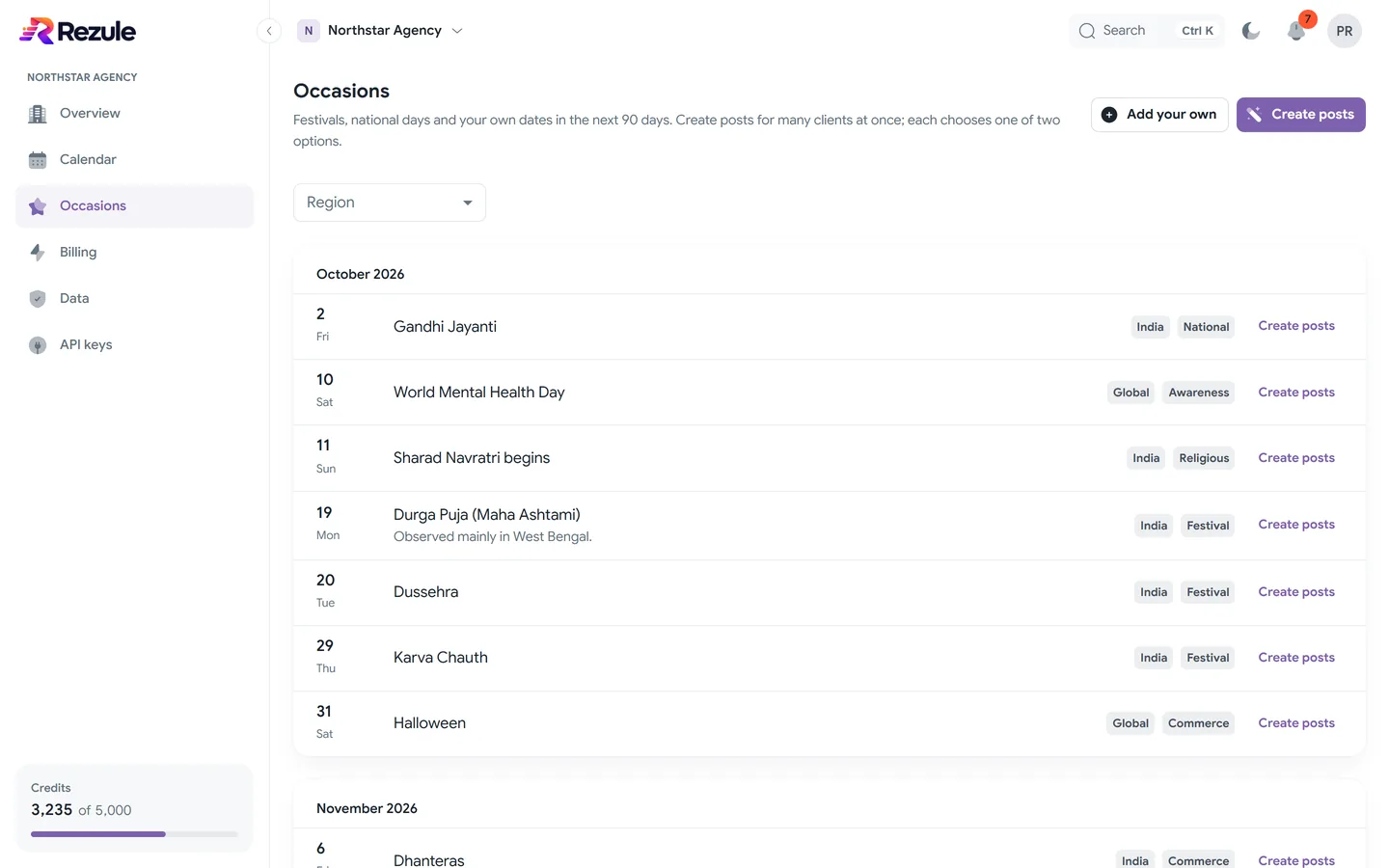
Task: Open the Billing section
Action: point(134,253)
